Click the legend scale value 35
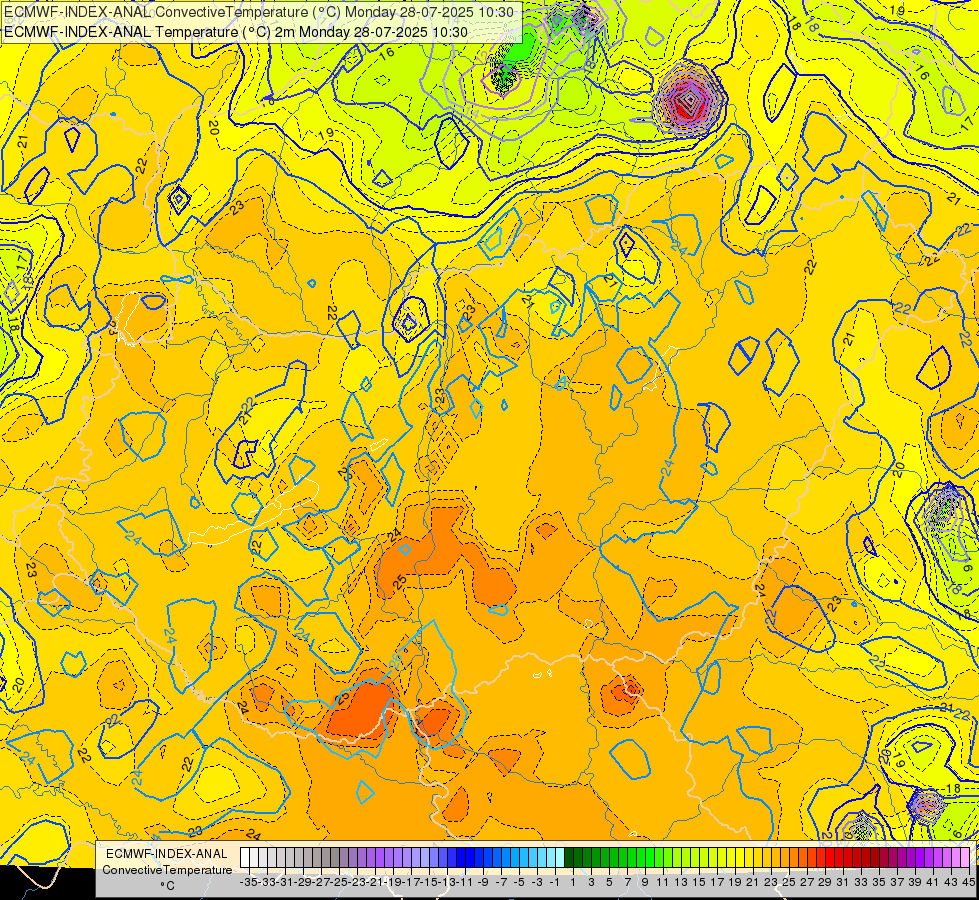979x900 pixels. coord(879,882)
